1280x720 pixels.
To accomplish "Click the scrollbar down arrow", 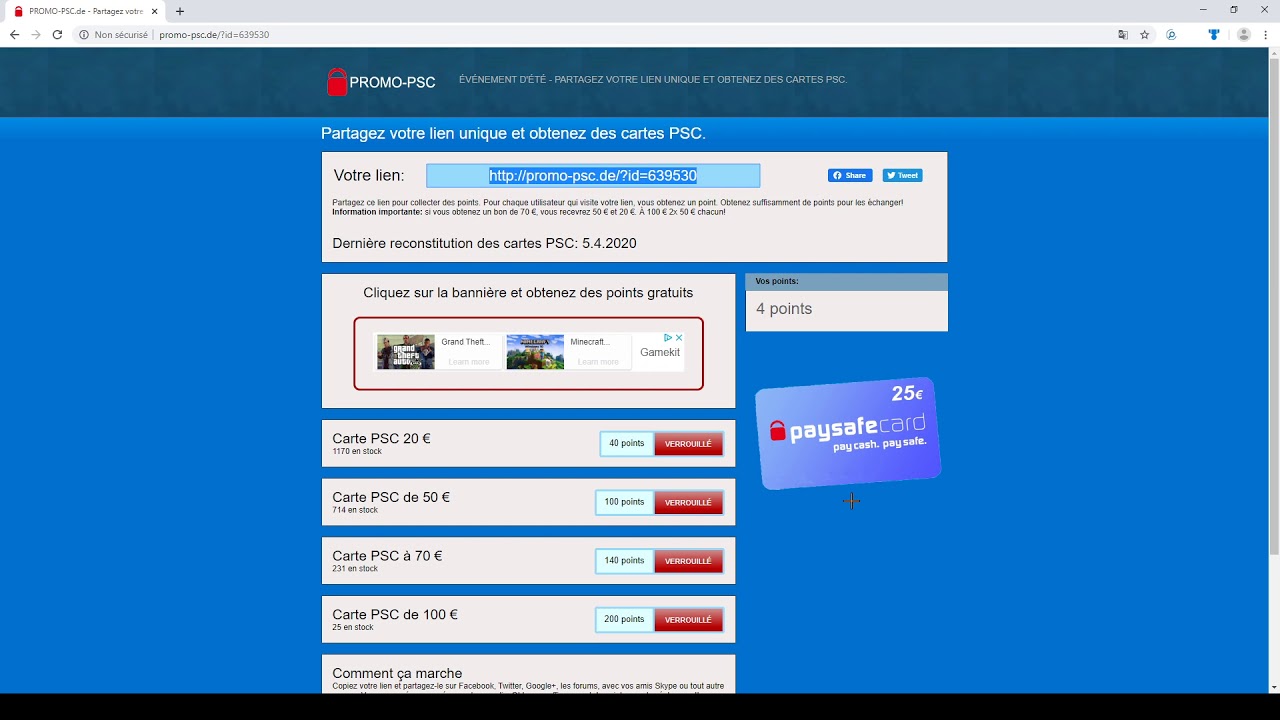I will [x=1273, y=687].
